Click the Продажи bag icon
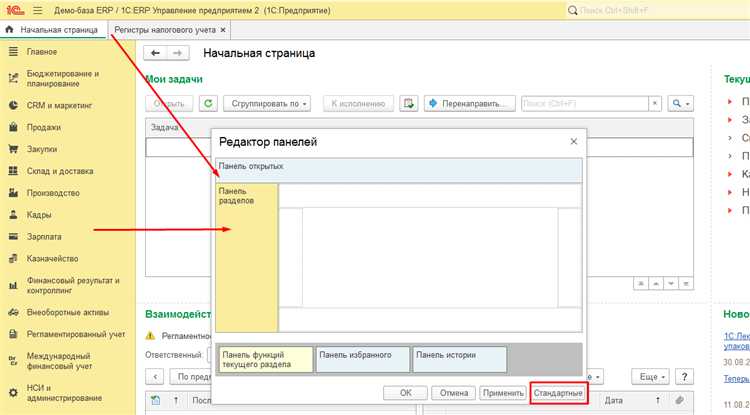750x415 pixels. [x=13, y=127]
